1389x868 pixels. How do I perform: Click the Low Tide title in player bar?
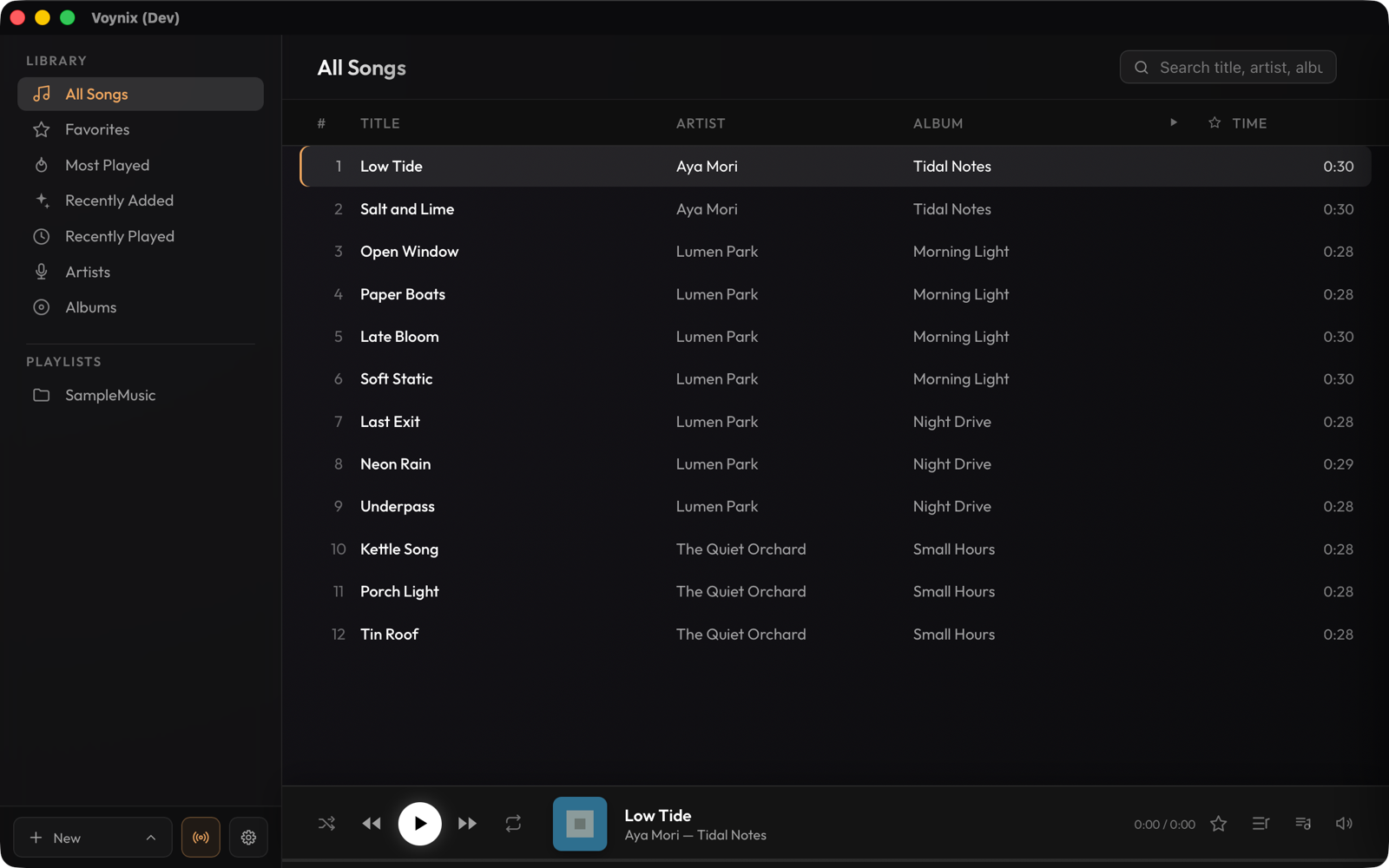coord(657,815)
